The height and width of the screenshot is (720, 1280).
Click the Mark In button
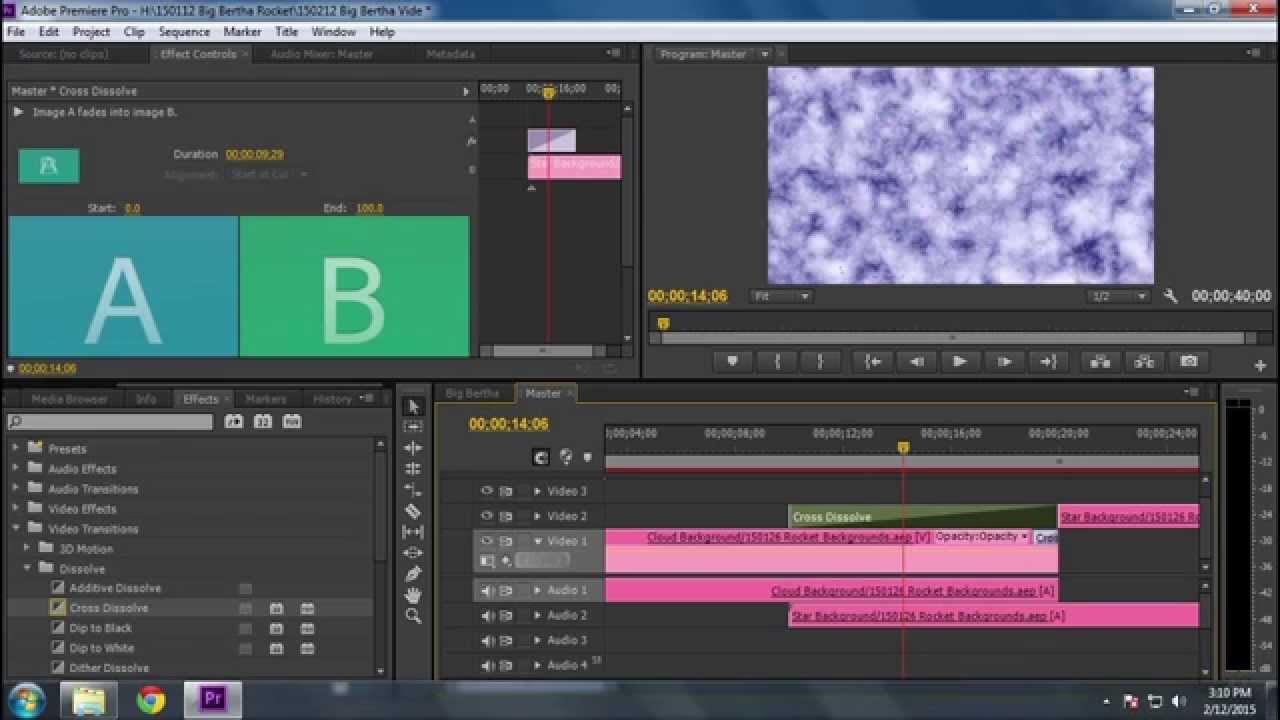pos(777,362)
